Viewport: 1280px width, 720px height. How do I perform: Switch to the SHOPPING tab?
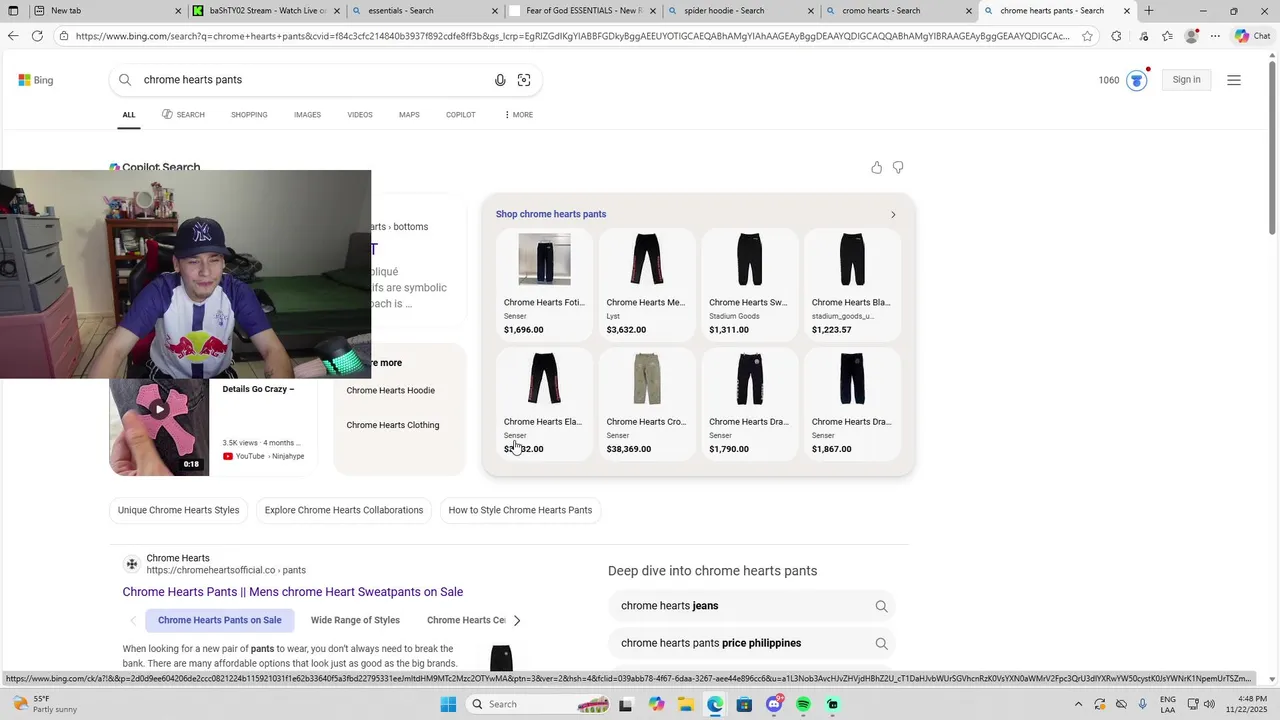pos(249,115)
